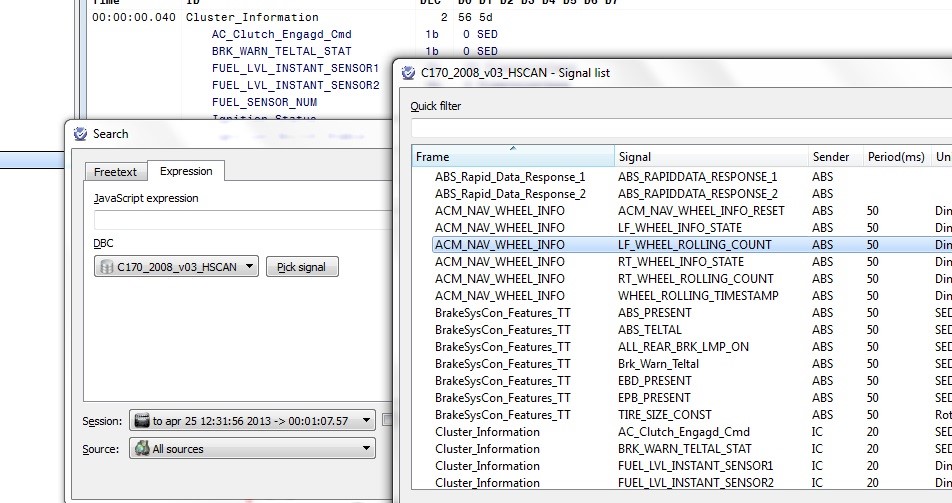
Task: Select the ABS_TELTAL signal
Action: pyautogui.click(x=650, y=330)
